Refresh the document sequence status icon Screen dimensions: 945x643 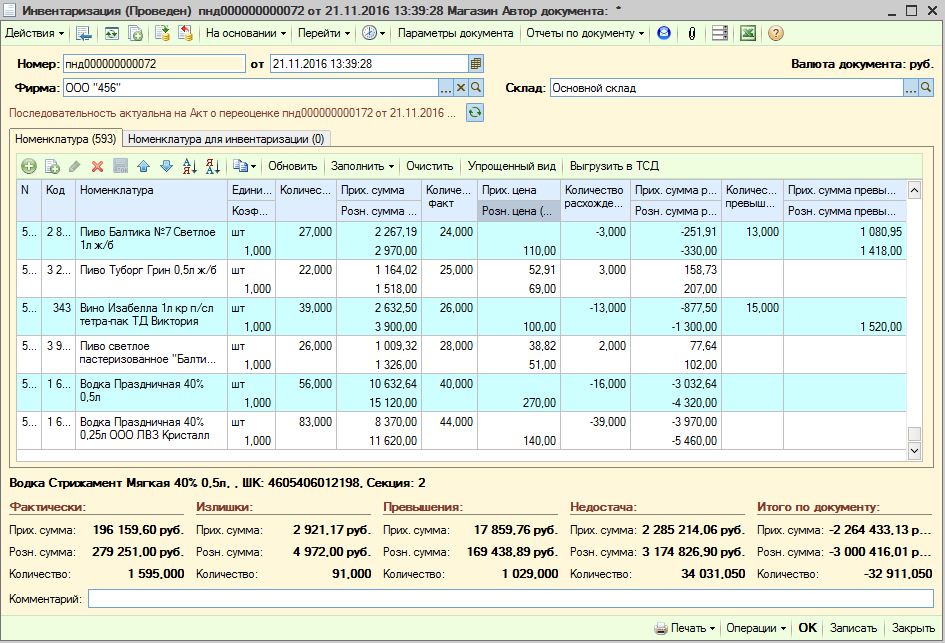(475, 113)
